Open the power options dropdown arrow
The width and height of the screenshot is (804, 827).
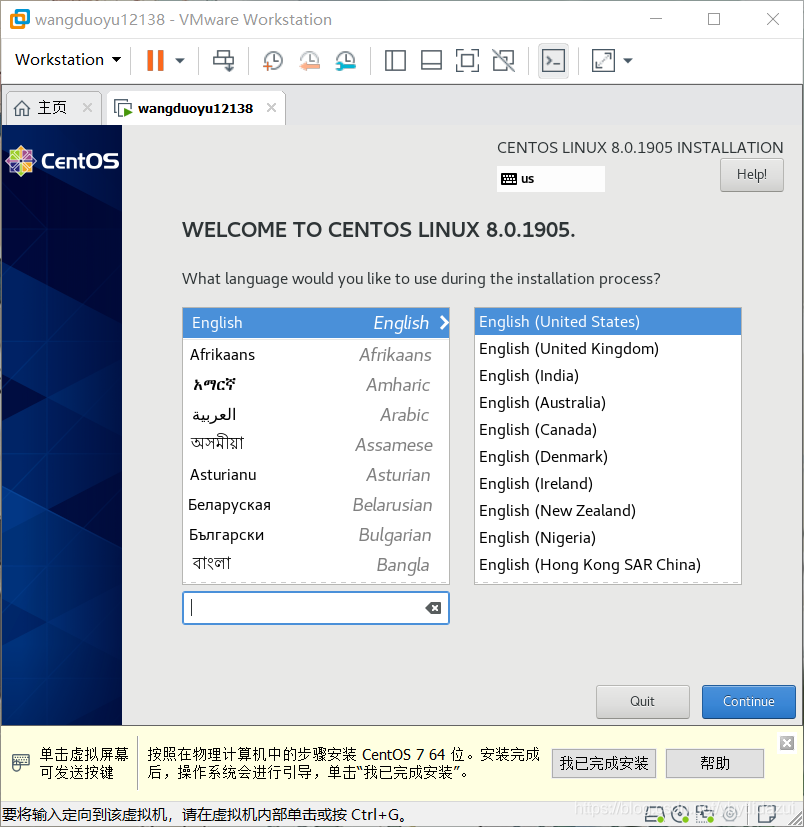[x=180, y=60]
